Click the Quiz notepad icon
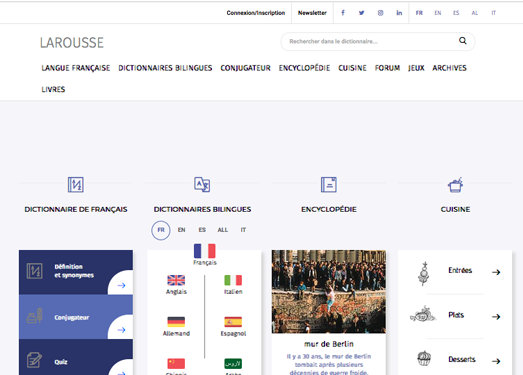 (34, 360)
